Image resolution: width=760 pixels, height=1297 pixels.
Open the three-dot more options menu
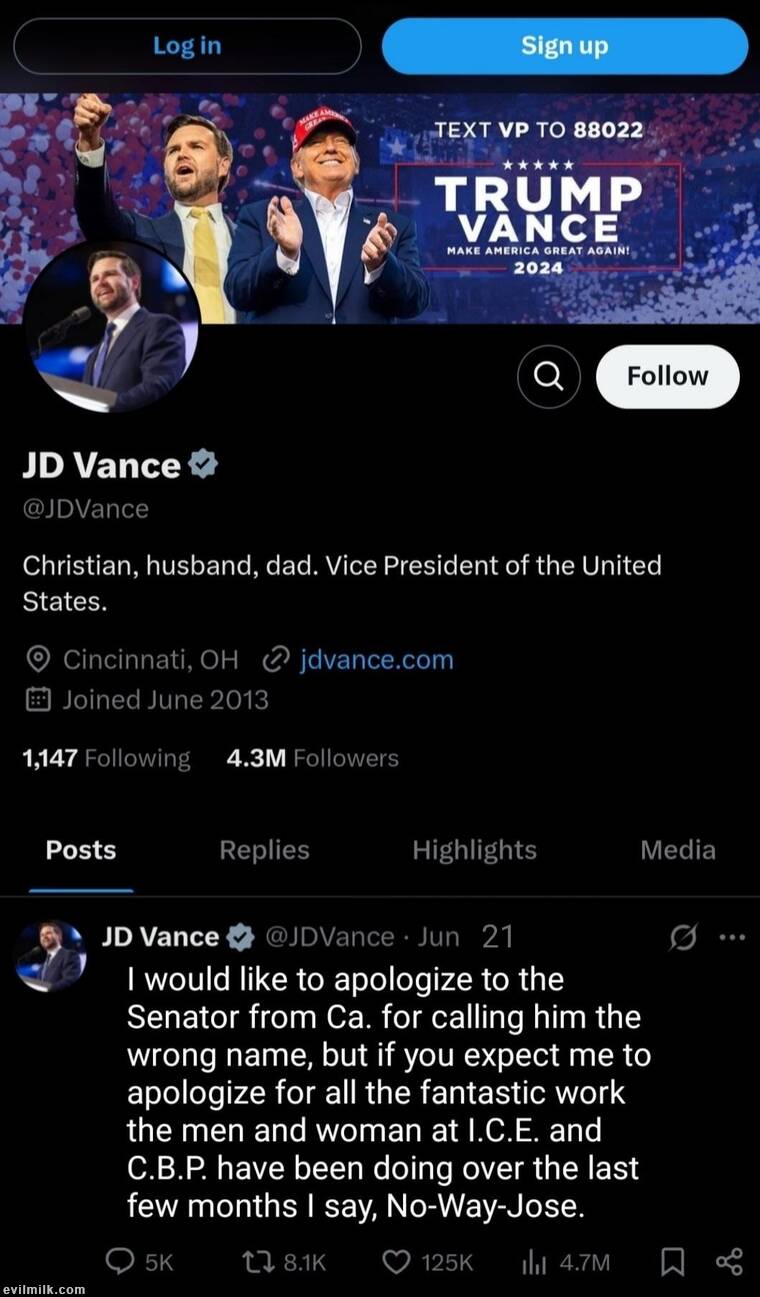(733, 937)
